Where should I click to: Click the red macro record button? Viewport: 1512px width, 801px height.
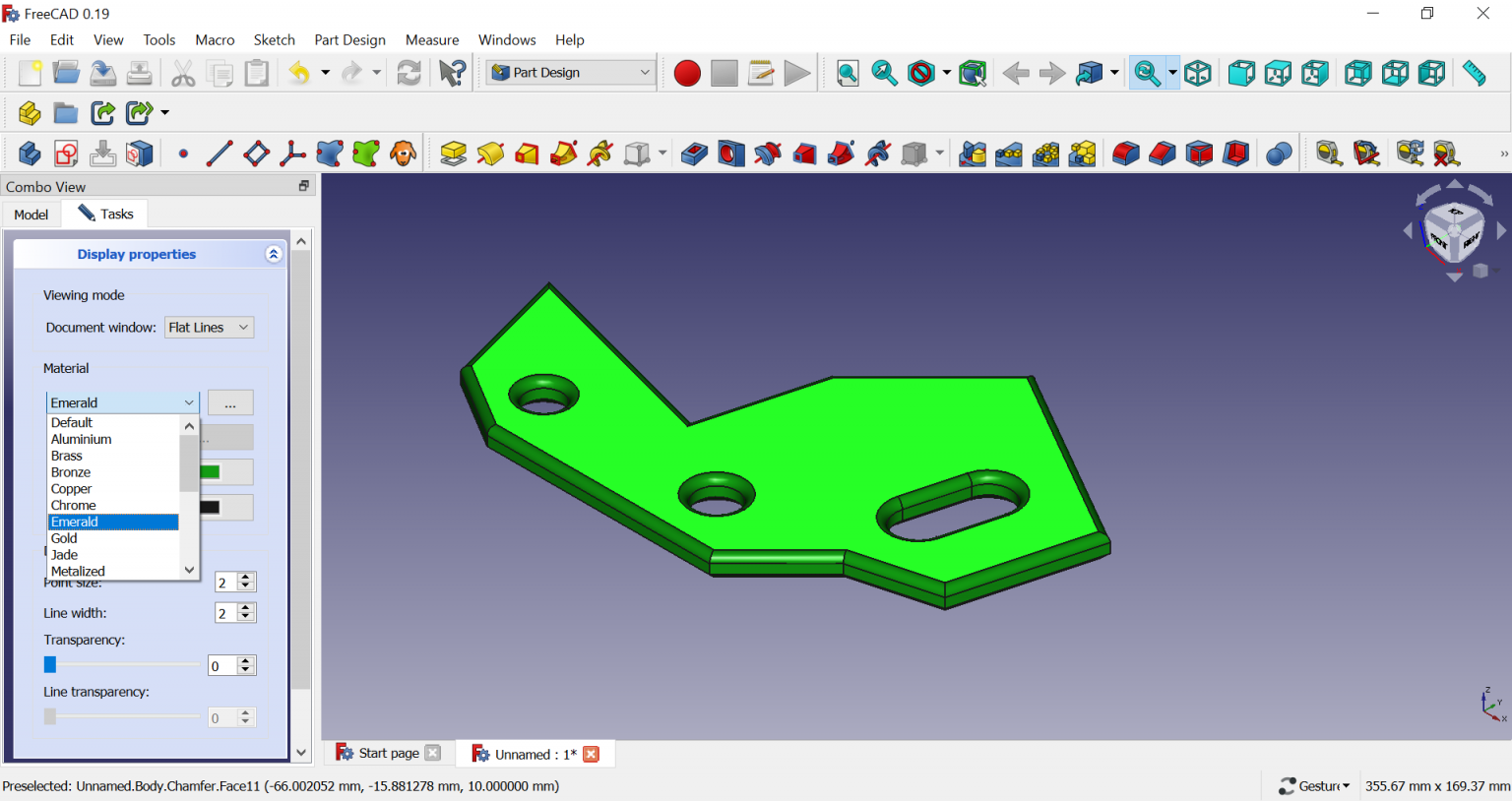tap(687, 74)
